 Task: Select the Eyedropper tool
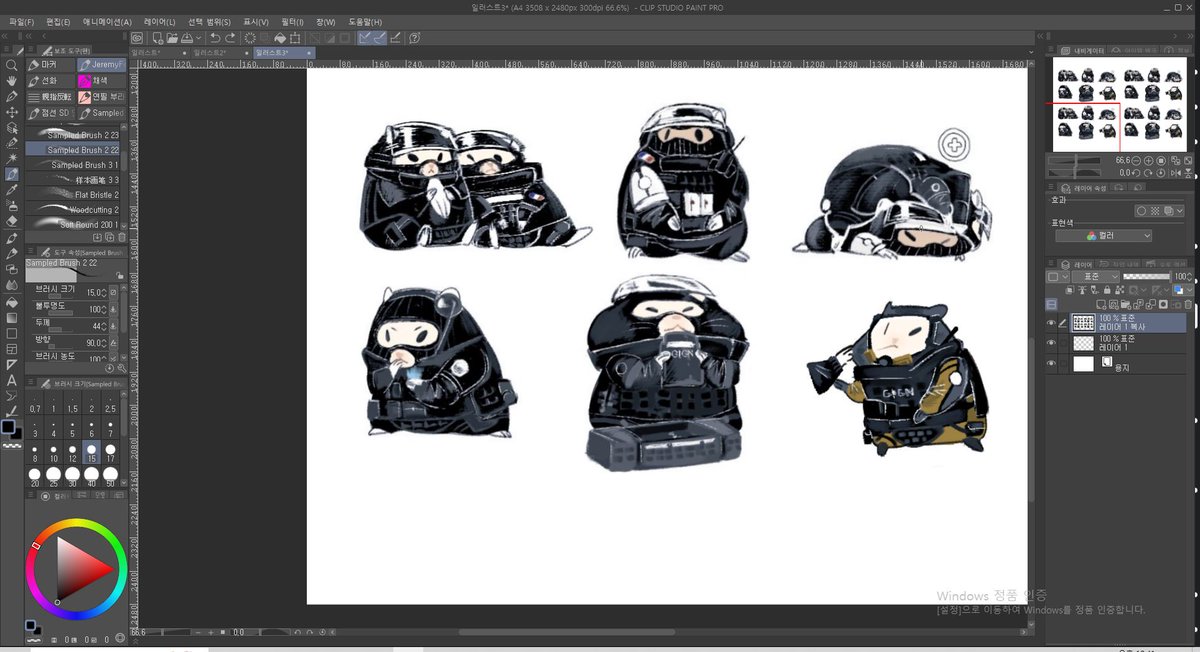pyautogui.click(x=12, y=189)
